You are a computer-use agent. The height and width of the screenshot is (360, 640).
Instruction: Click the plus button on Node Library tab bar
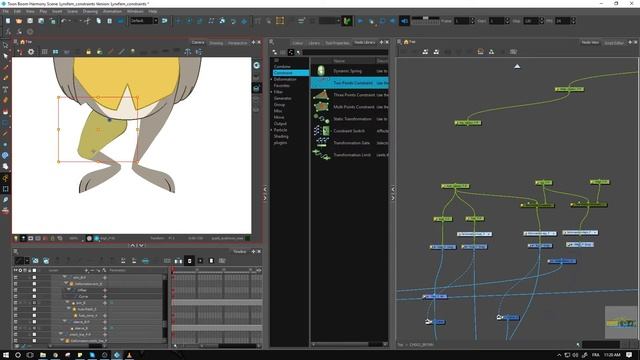382,42
